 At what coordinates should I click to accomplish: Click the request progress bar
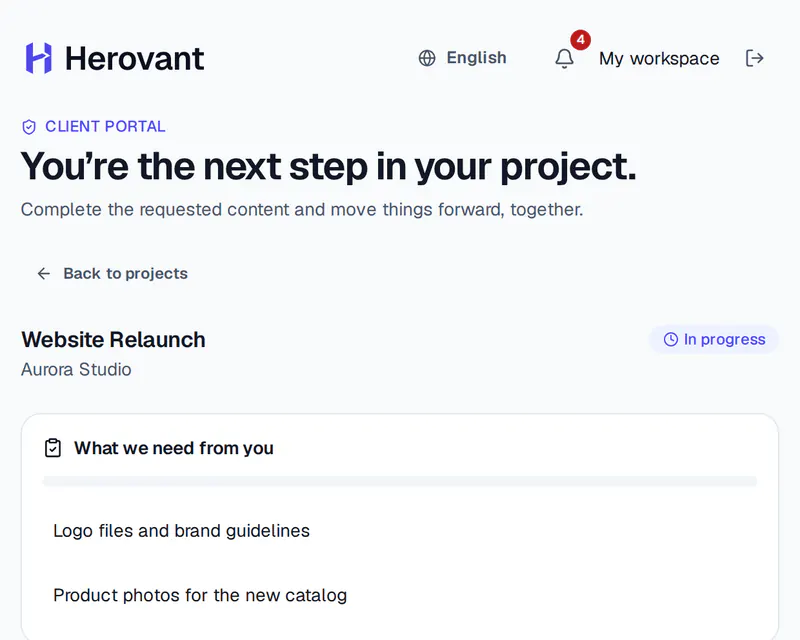[x=400, y=481]
